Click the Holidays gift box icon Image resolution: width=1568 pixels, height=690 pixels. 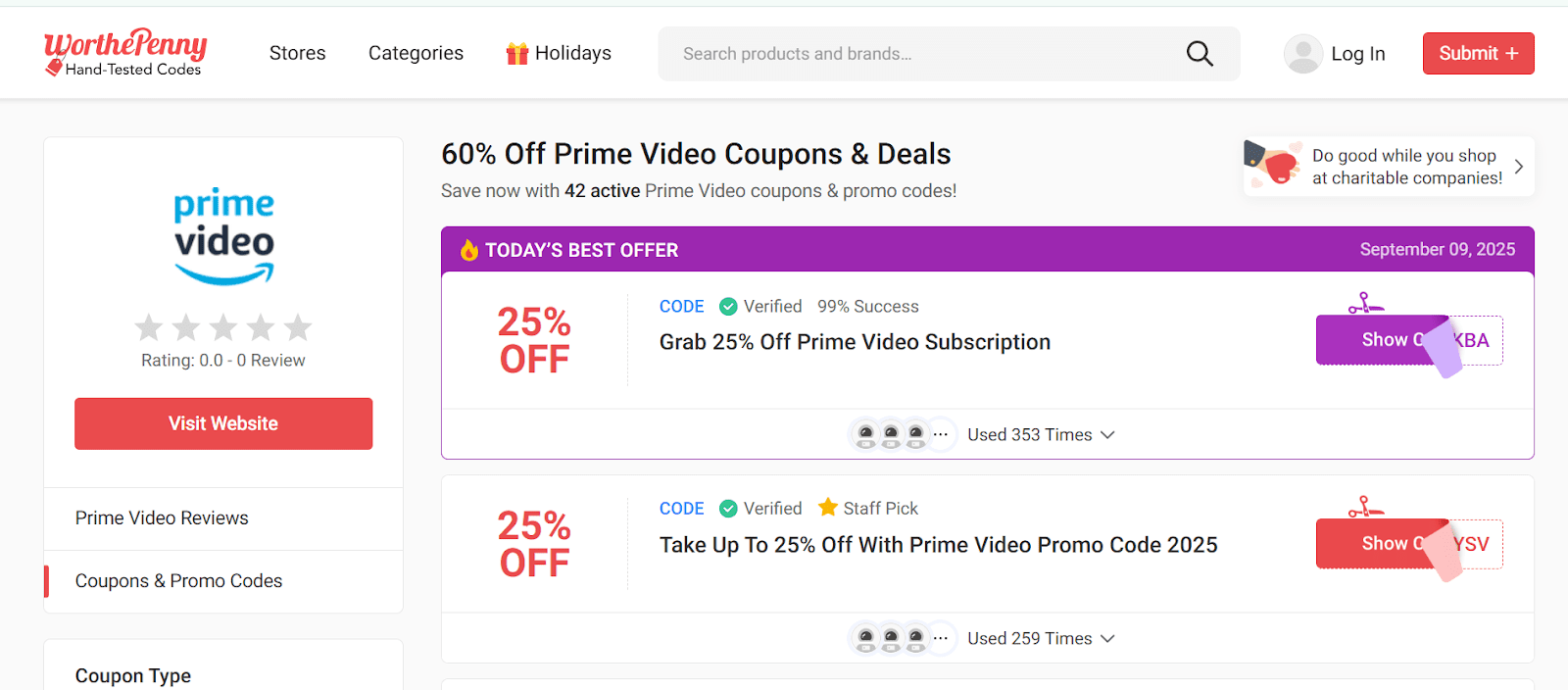pyautogui.click(x=517, y=53)
